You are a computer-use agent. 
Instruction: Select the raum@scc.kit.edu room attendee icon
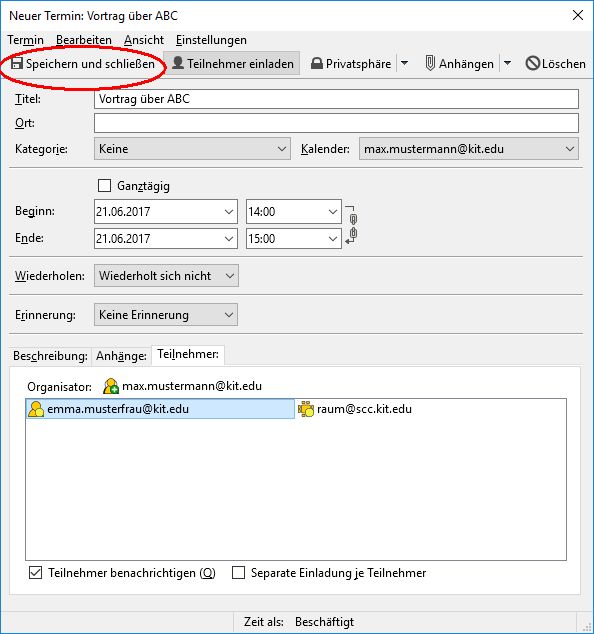point(306,409)
